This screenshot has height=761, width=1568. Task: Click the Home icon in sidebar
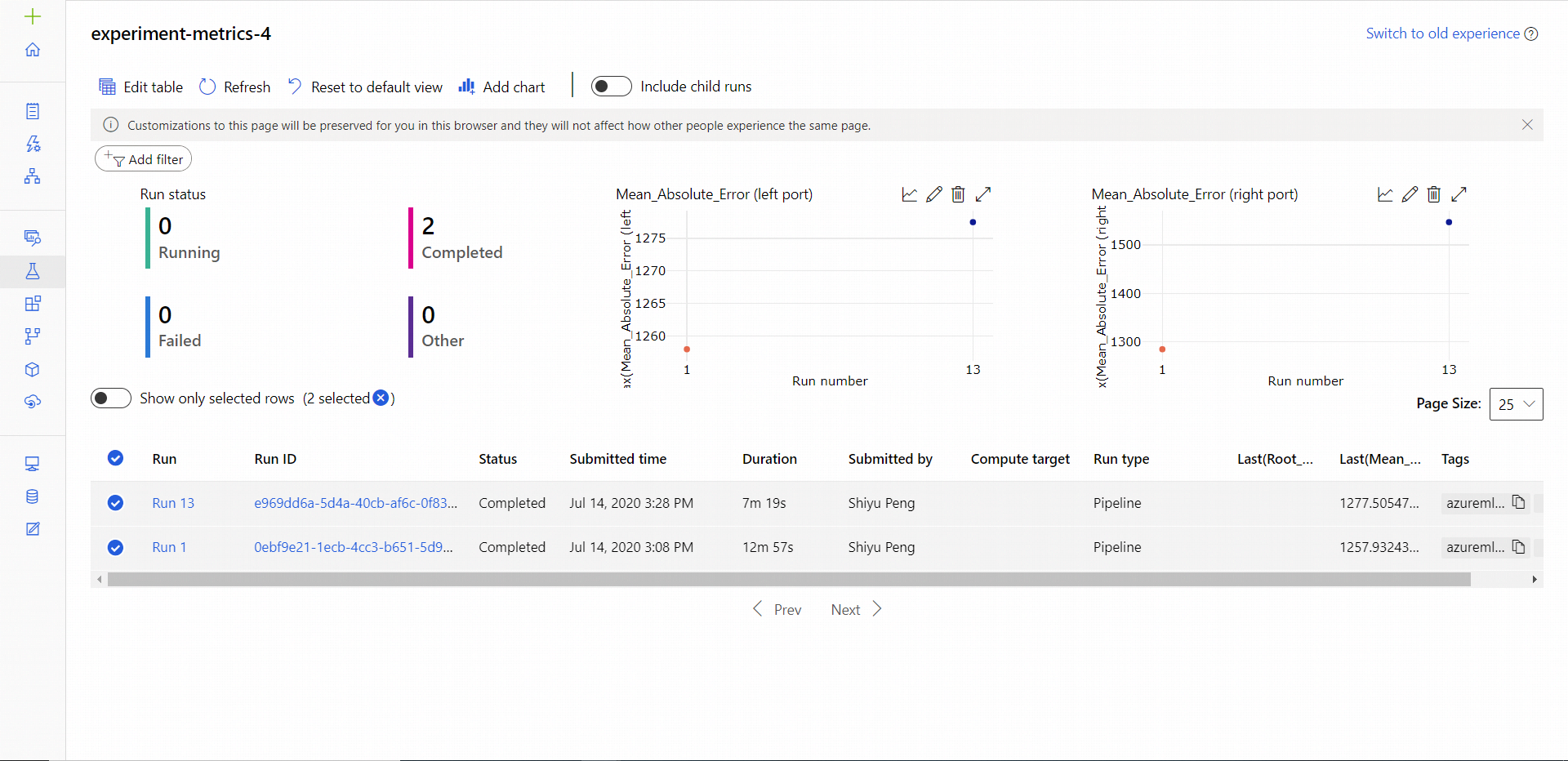[x=33, y=50]
